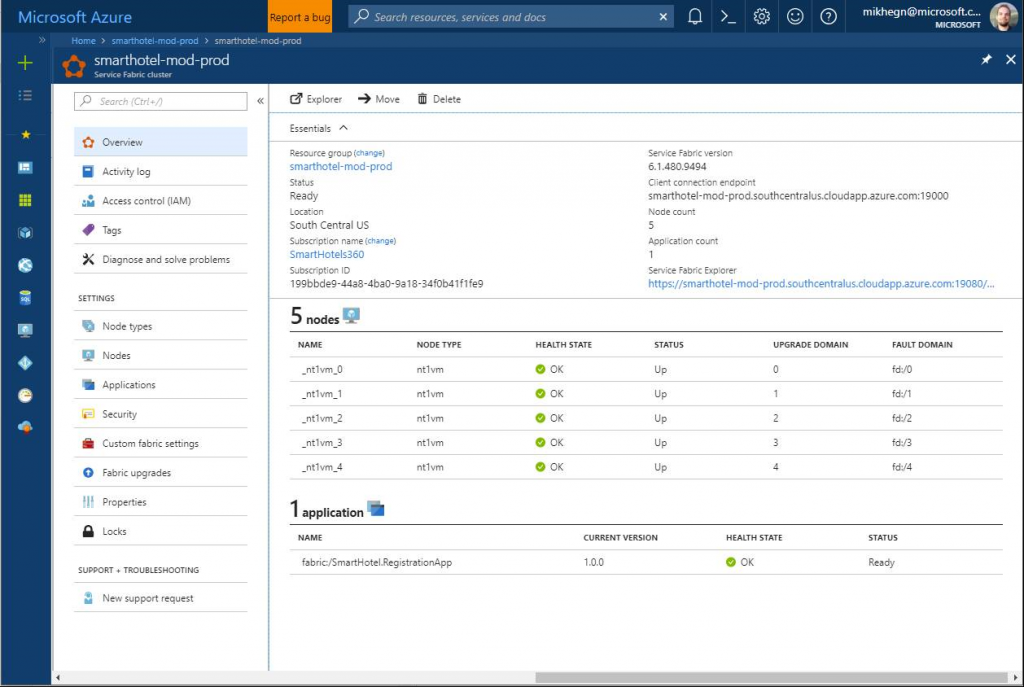
Task: Open the virtual machines monitor sidebar icon
Action: pos(25,330)
